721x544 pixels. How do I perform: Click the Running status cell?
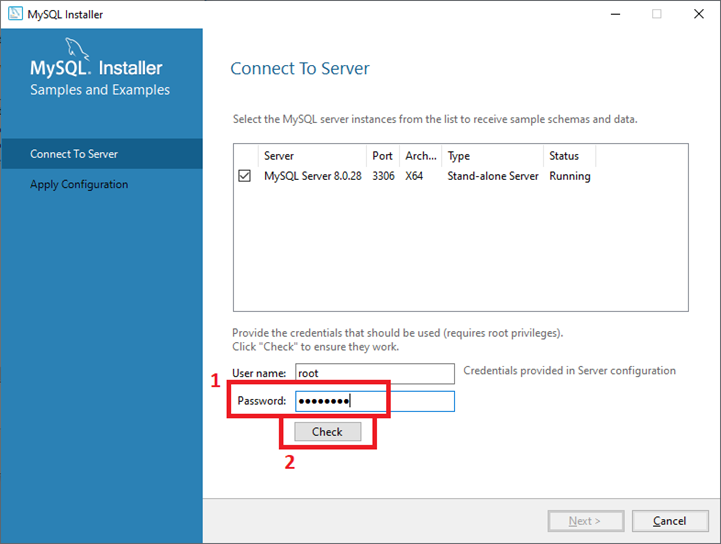click(x=570, y=176)
